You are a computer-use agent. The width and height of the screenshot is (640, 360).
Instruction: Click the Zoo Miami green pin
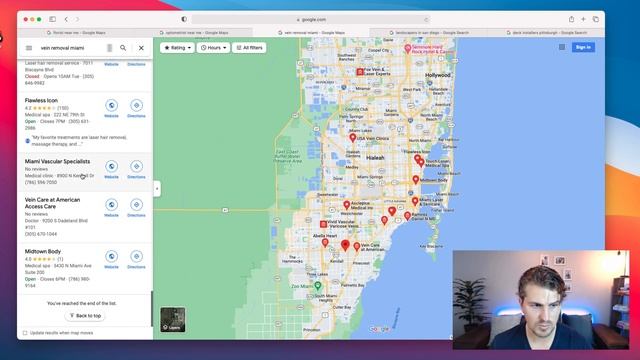(318, 285)
